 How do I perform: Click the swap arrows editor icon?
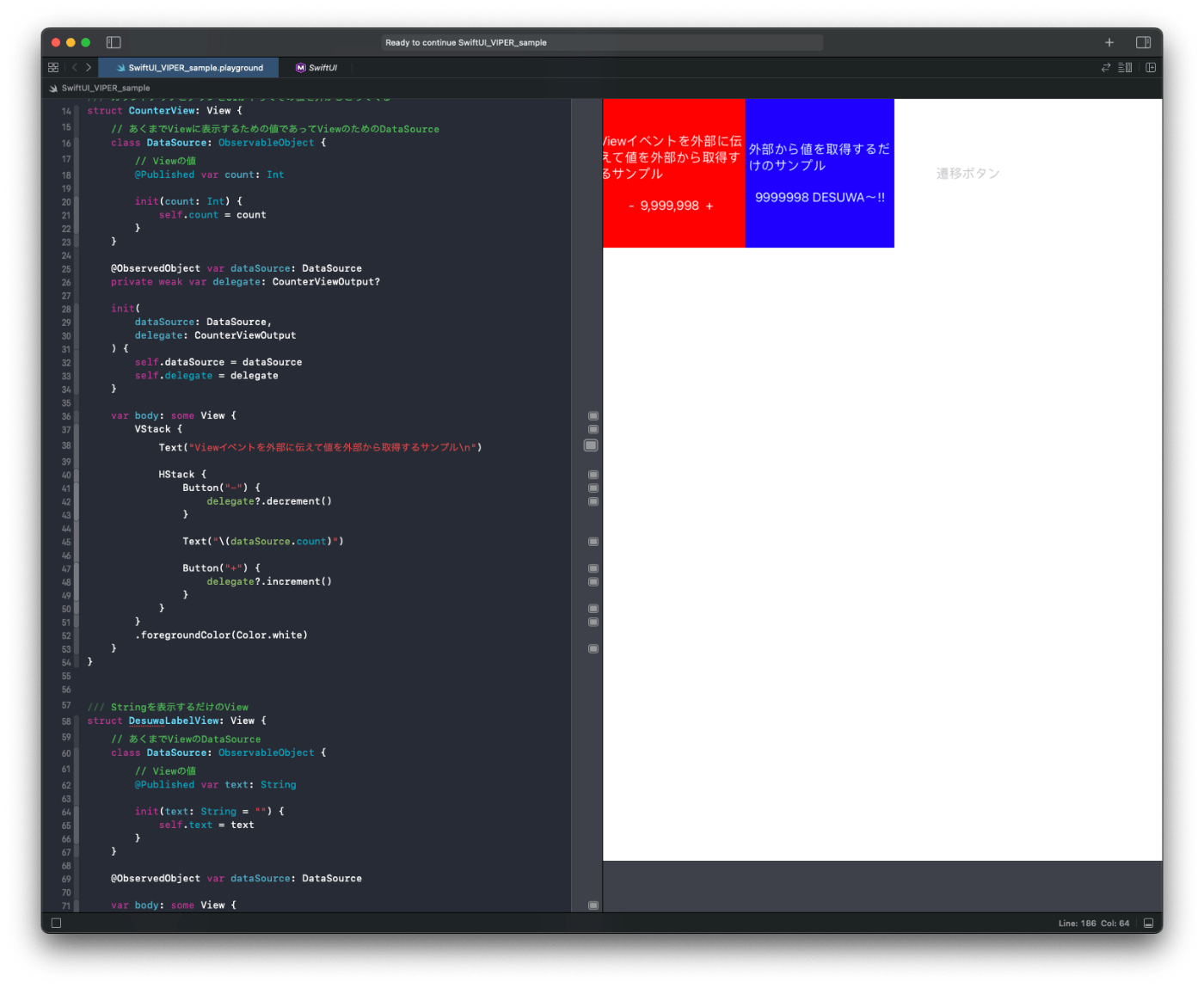pyautogui.click(x=1106, y=67)
